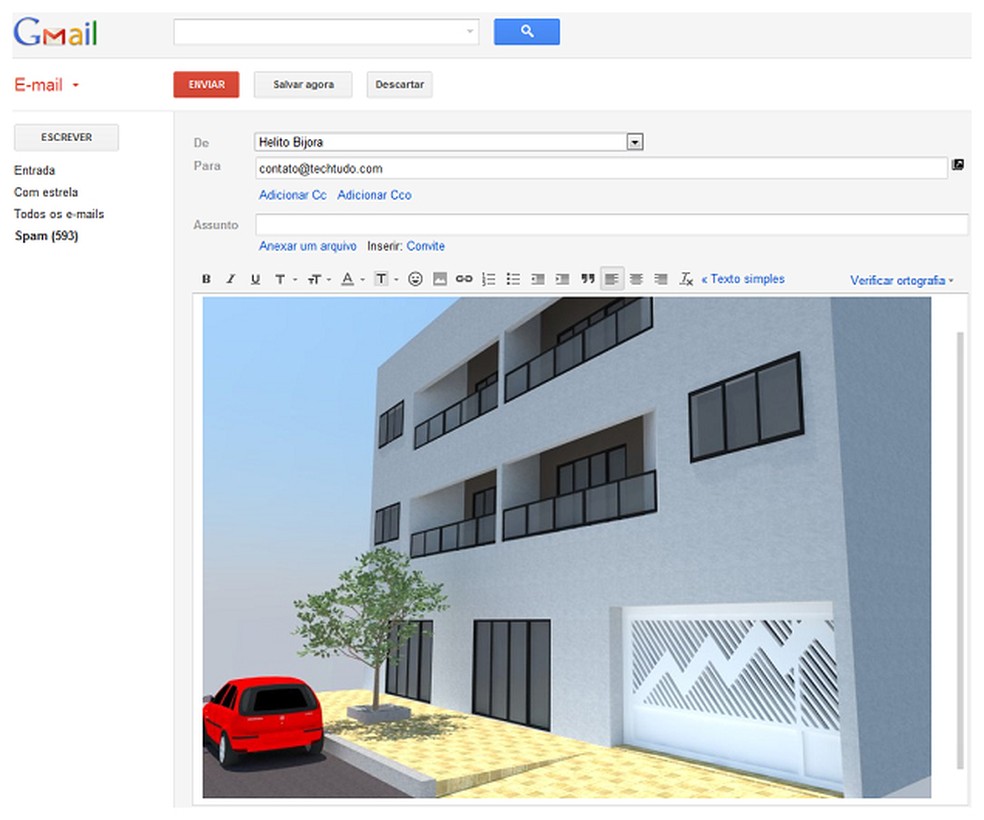This screenshot has height=820, width=984.
Task: Click the Para recipient field
Action: click(x=601, y=168)
